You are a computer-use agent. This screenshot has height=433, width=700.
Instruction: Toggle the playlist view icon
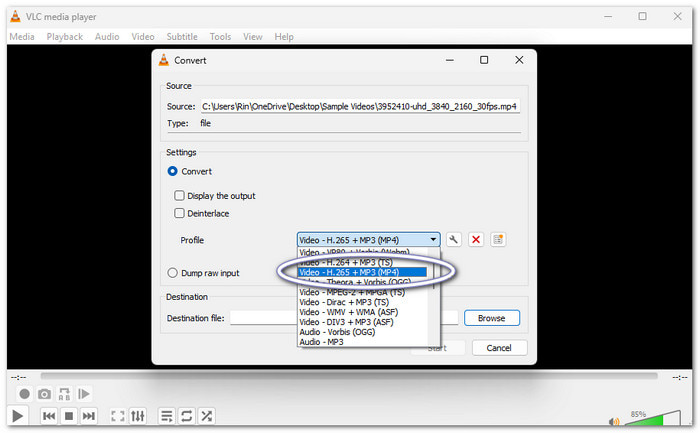click(167, 416)
